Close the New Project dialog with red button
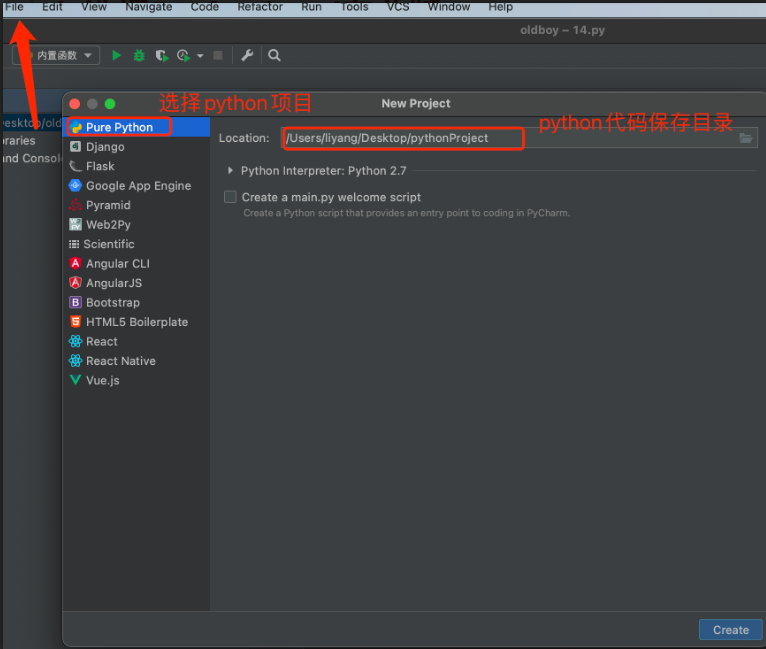This screenshot has width=766, height=649. 75,104
